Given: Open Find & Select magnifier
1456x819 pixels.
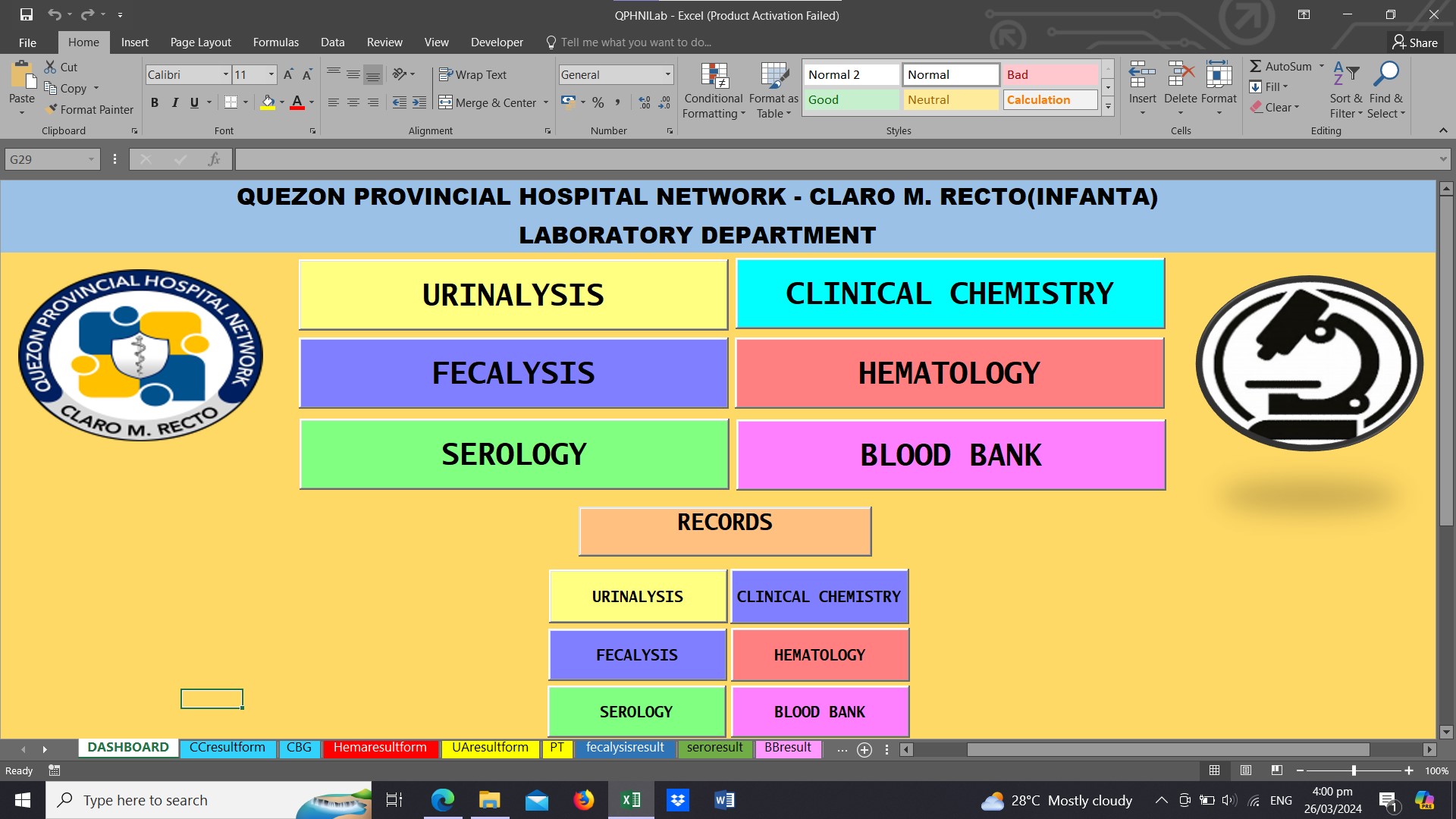Looking at the screenshot, I should pos(1385,74).
